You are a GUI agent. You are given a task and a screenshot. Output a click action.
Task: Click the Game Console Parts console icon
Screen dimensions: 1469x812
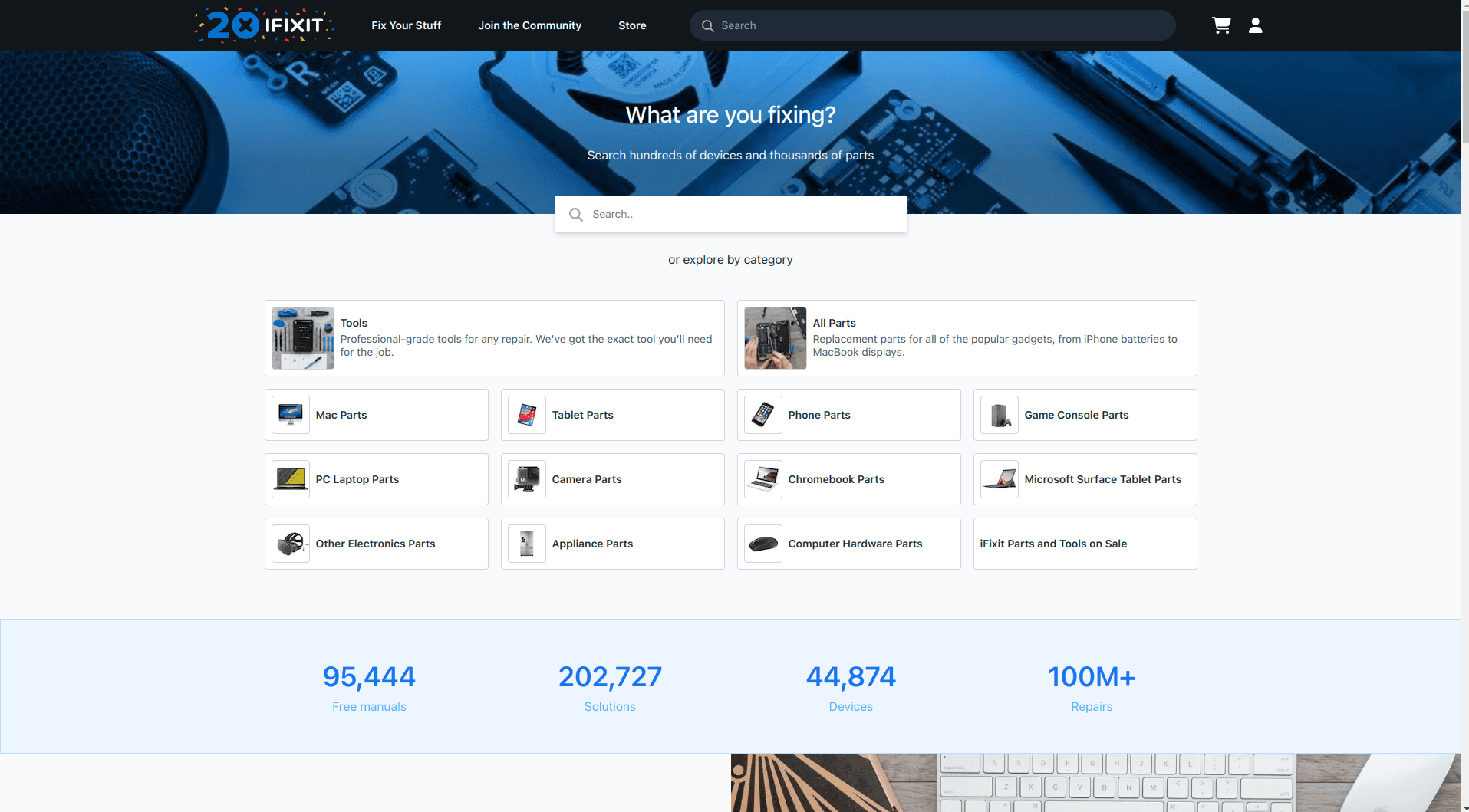pos(1000,415)
